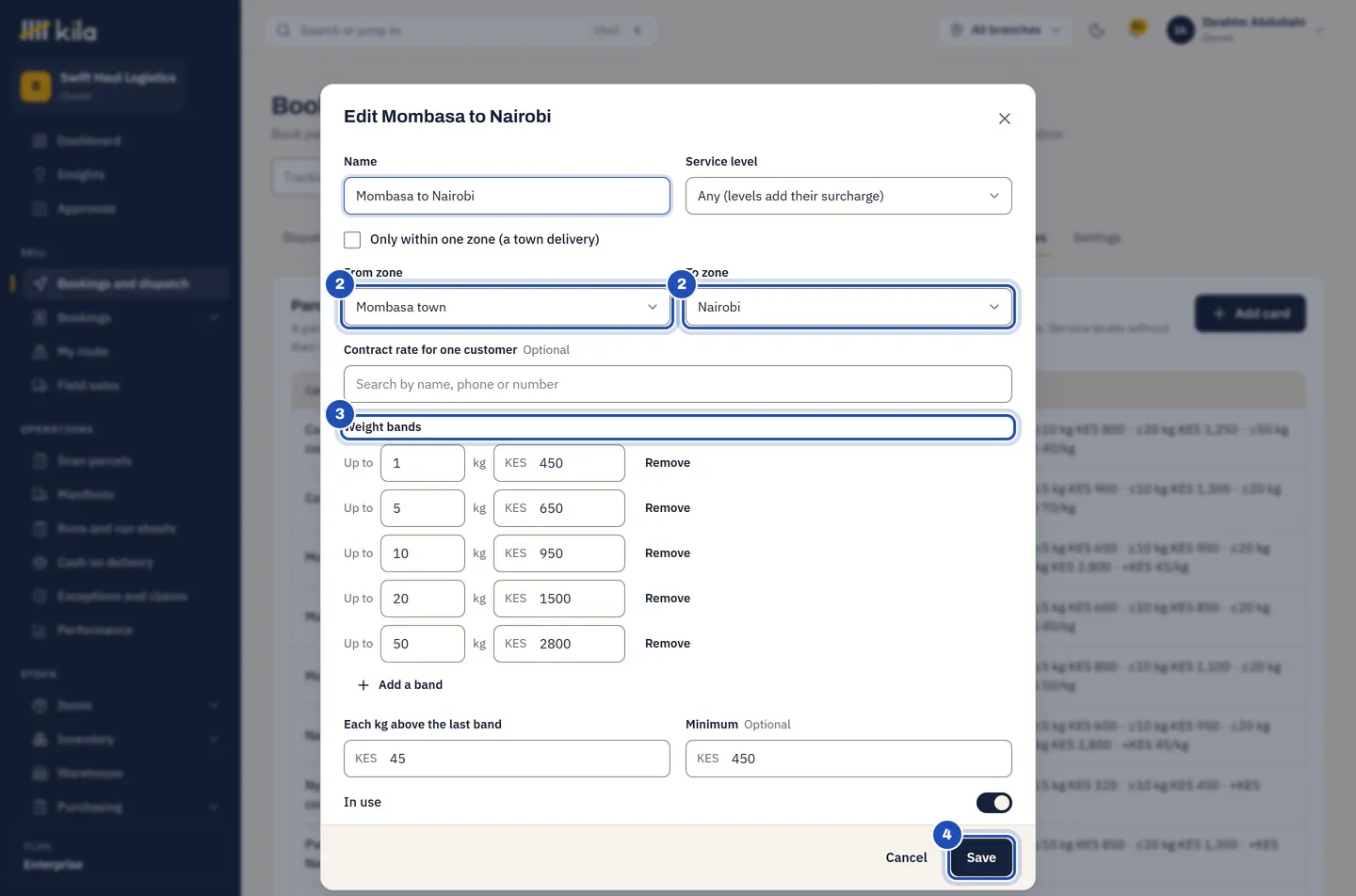Open the From zone Mombasa town dropdown
This screenshot has height=896, width=1356.
pos(507,307)
